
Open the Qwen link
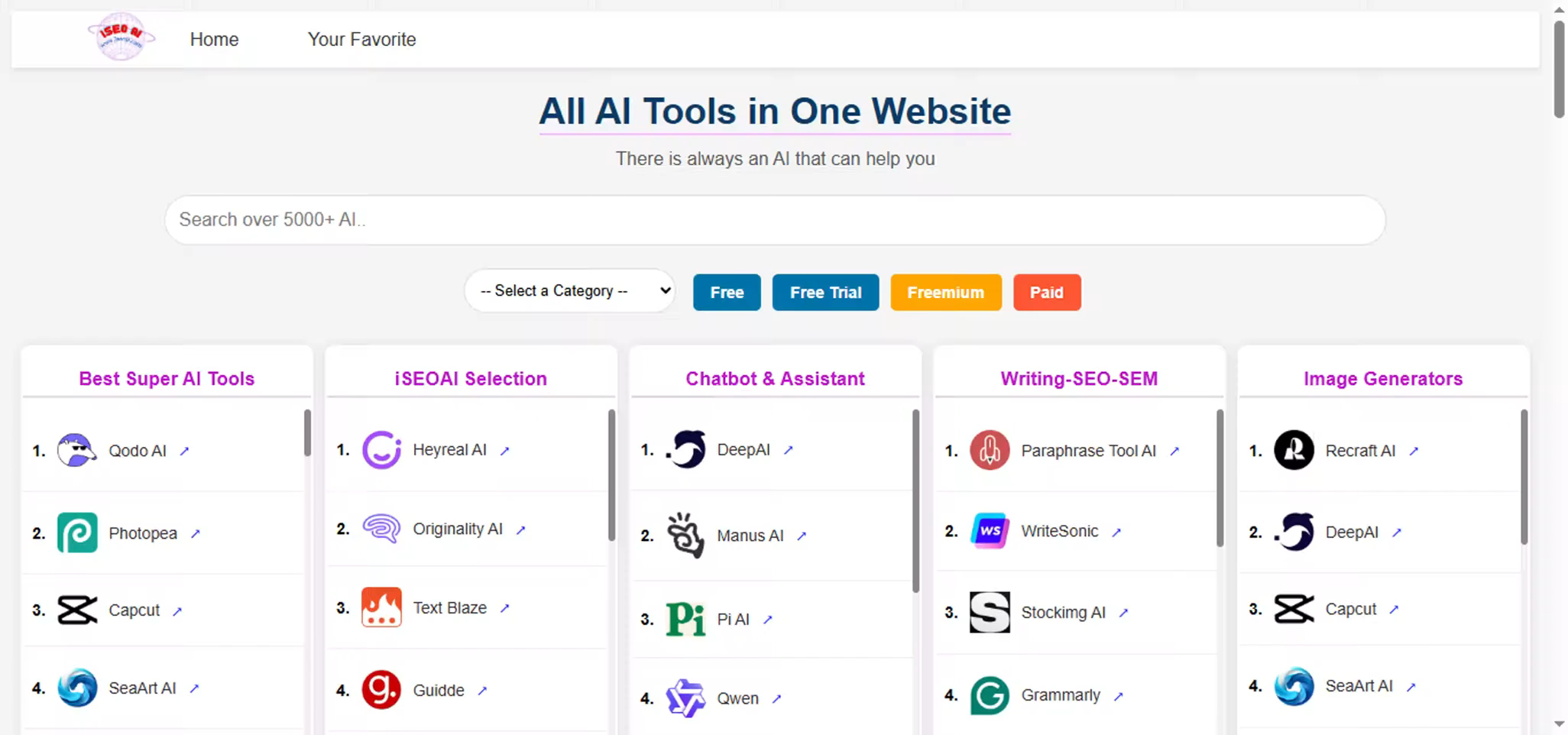737,698
